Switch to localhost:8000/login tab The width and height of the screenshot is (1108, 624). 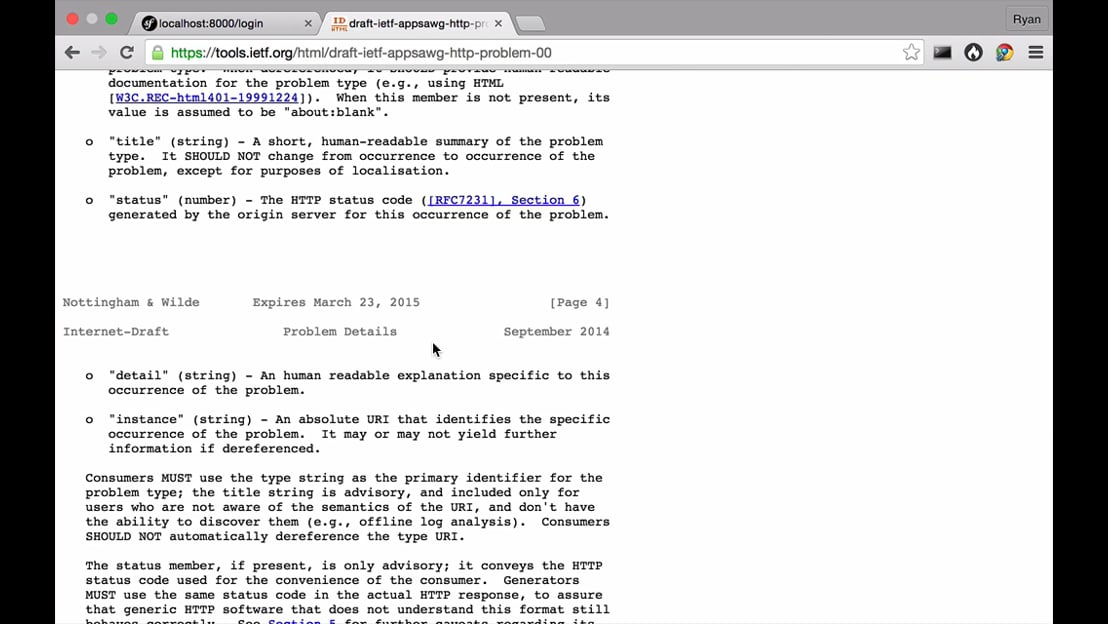[x=223, y=23]
